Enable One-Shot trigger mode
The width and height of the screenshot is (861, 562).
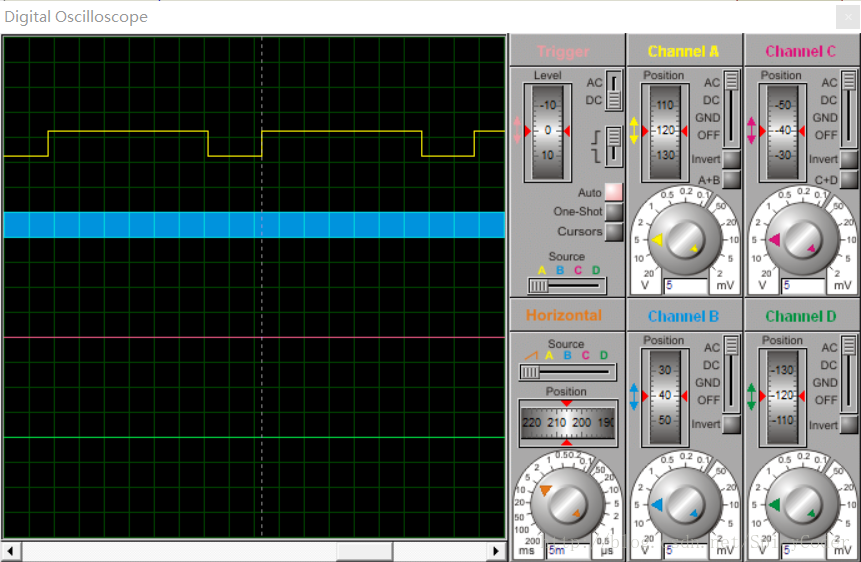(613, 212)
